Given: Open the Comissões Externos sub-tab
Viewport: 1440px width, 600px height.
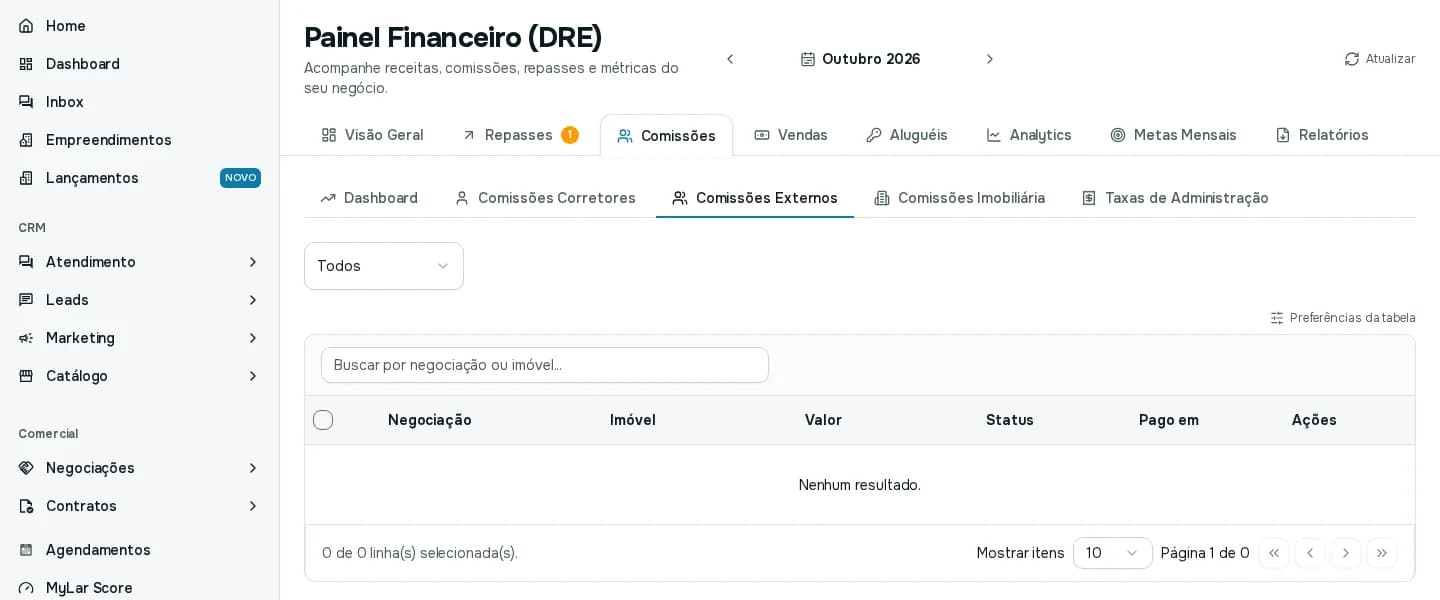Looking at the screenshot, I should (755, 198).
